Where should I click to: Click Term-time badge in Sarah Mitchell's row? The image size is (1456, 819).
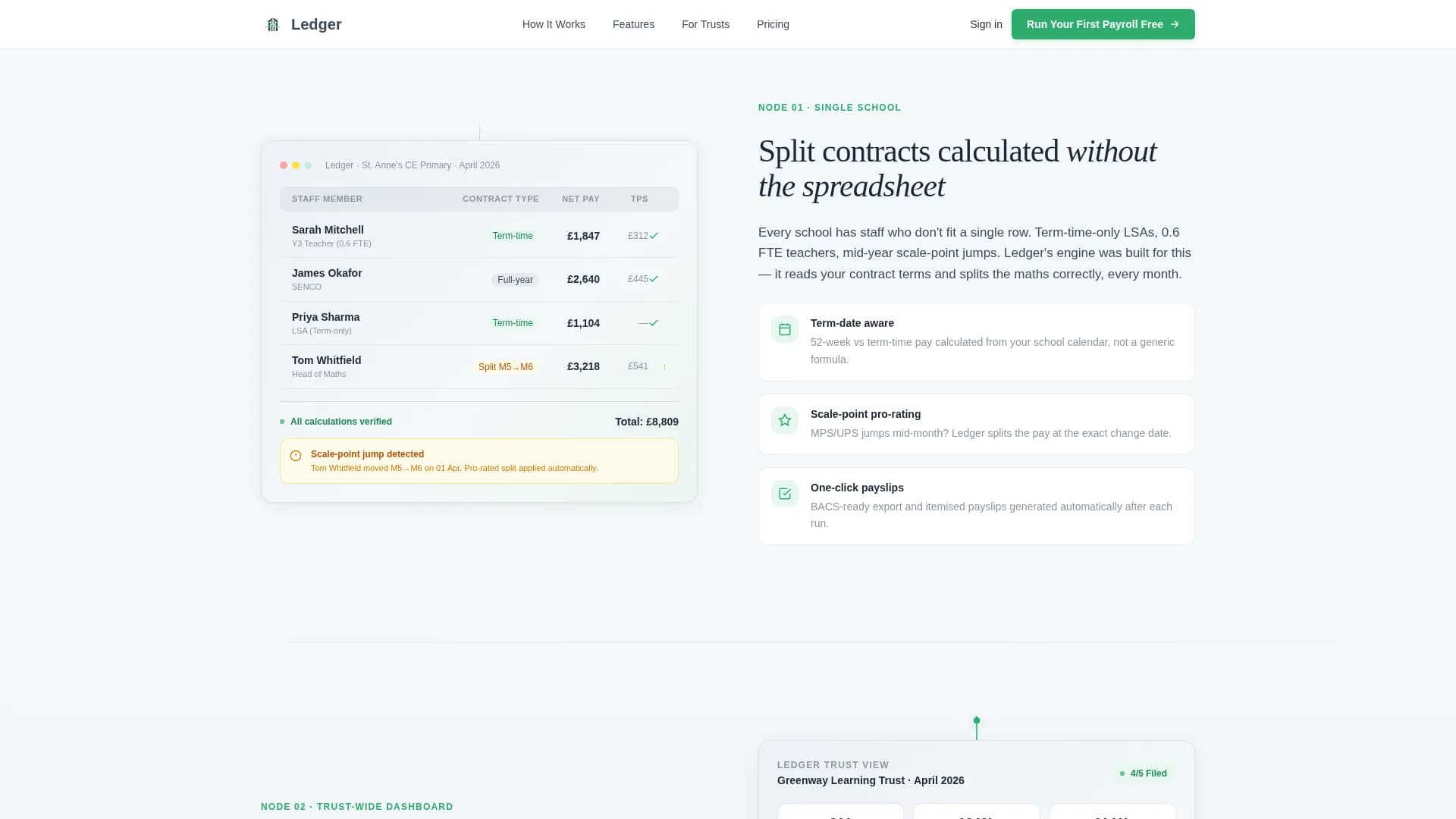pyautogui.click(x=513, y=236)
